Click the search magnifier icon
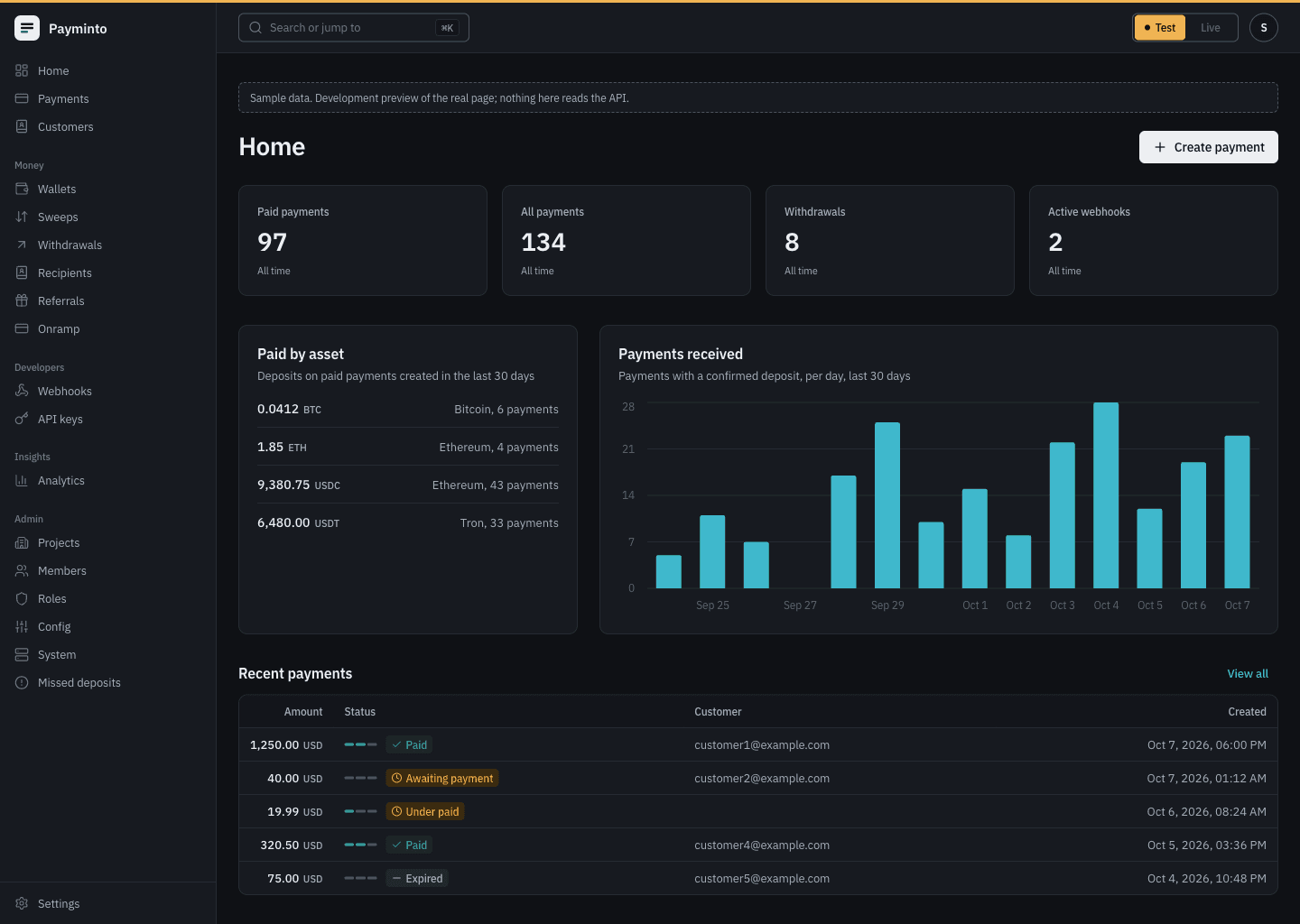The height and width of the screenshot is (924, 1300). (255, 28)
